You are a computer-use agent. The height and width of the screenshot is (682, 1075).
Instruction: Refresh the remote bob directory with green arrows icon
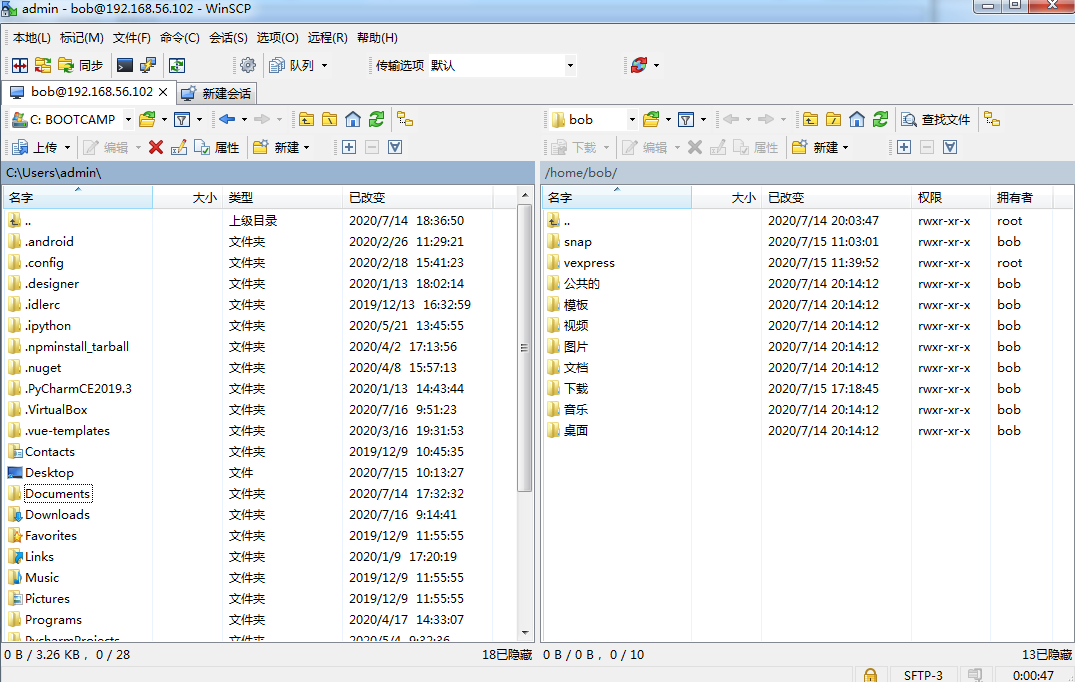(882, 120)
